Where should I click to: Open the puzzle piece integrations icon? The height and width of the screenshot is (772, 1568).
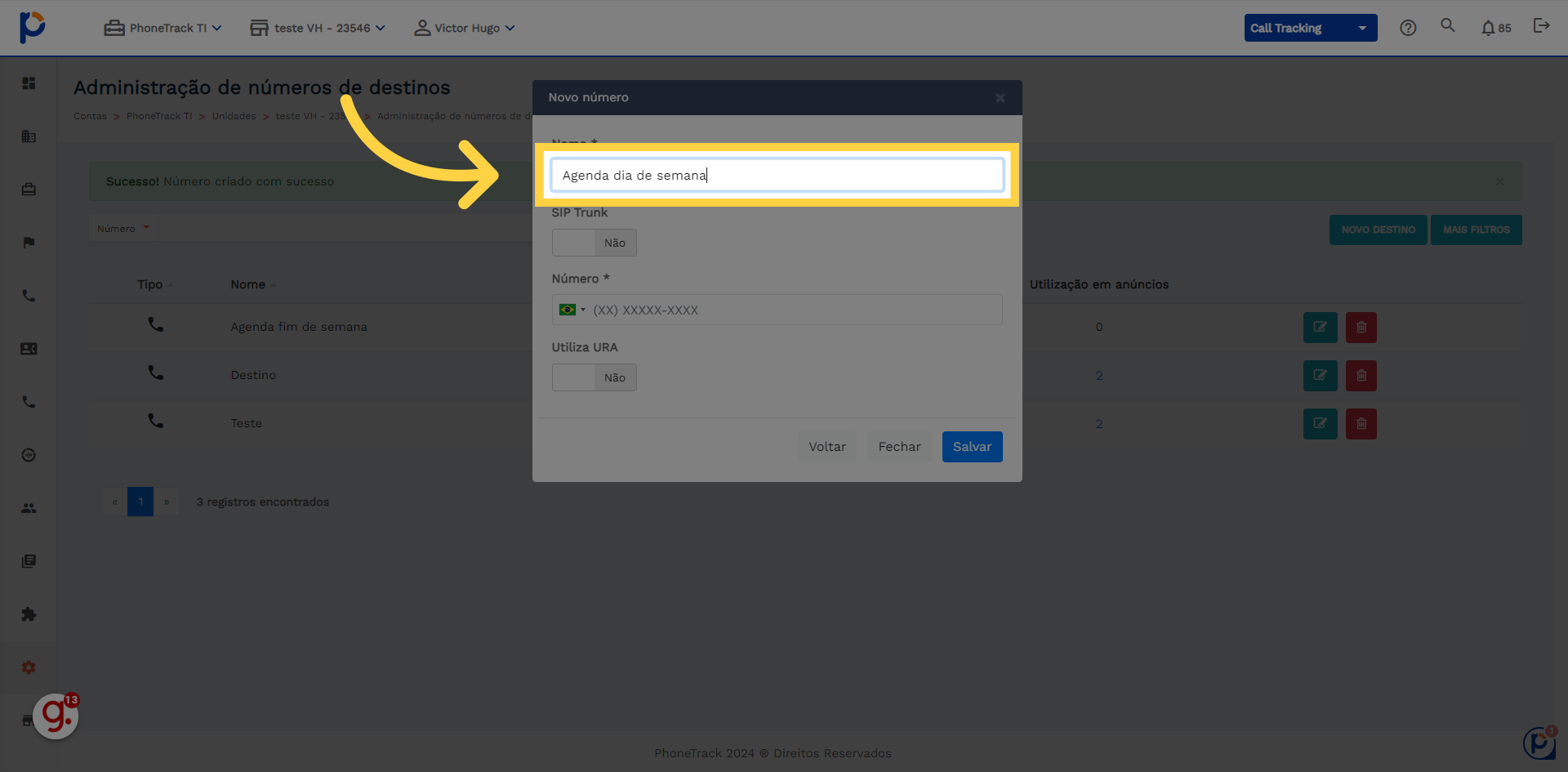click(29, 614)
